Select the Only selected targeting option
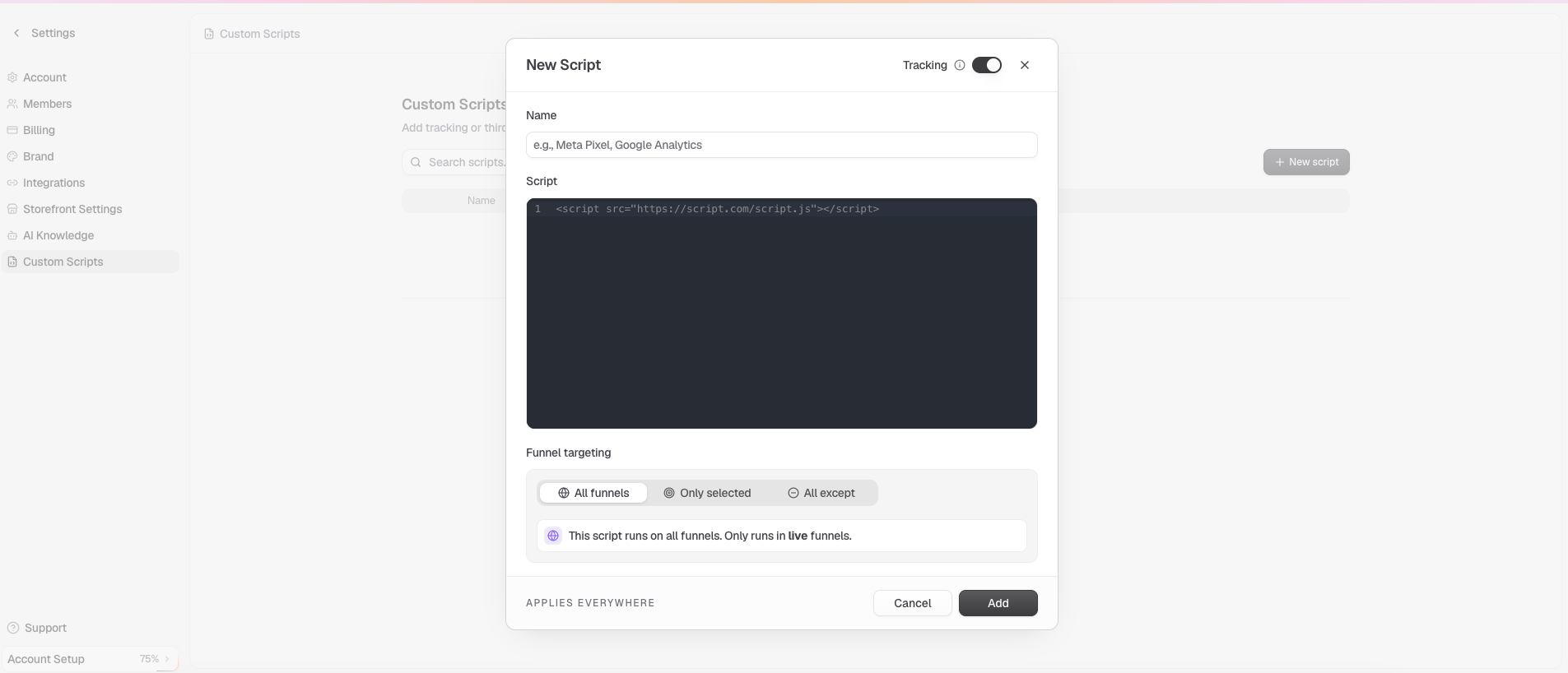This screenshot has width=1568, height=673. [707, 493]
